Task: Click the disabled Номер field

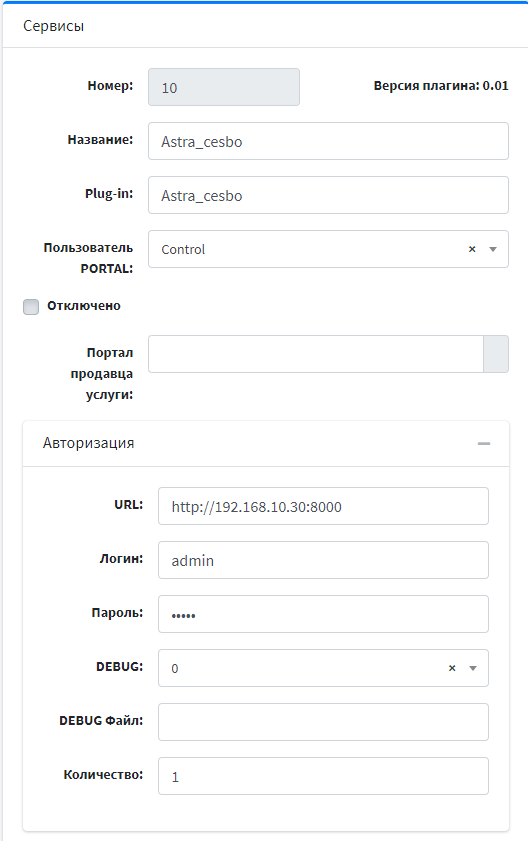Action: point(224,87)
